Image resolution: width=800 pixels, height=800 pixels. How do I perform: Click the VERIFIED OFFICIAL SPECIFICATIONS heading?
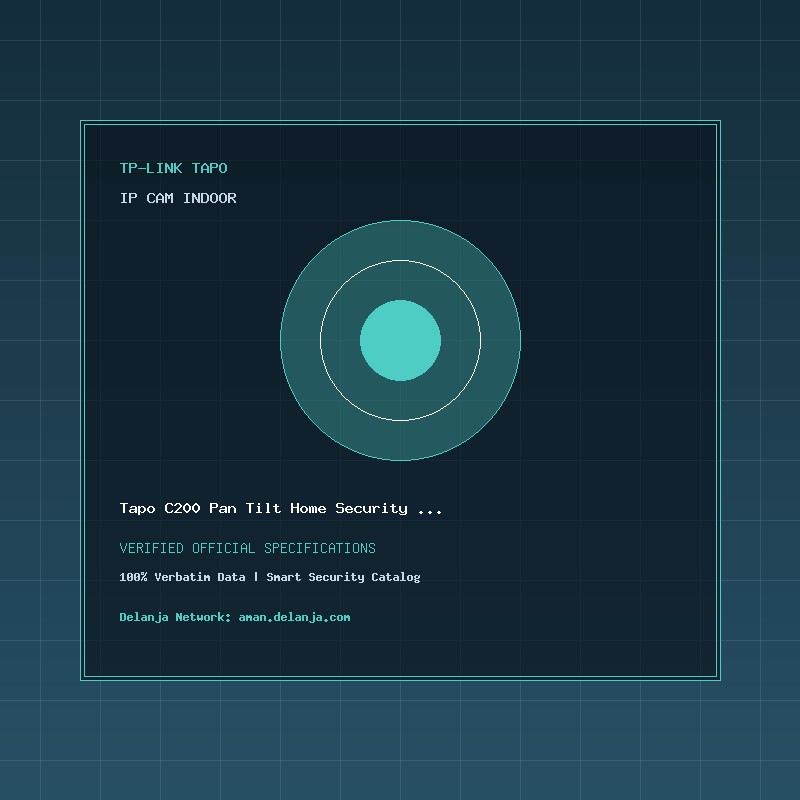pos(247,548)
